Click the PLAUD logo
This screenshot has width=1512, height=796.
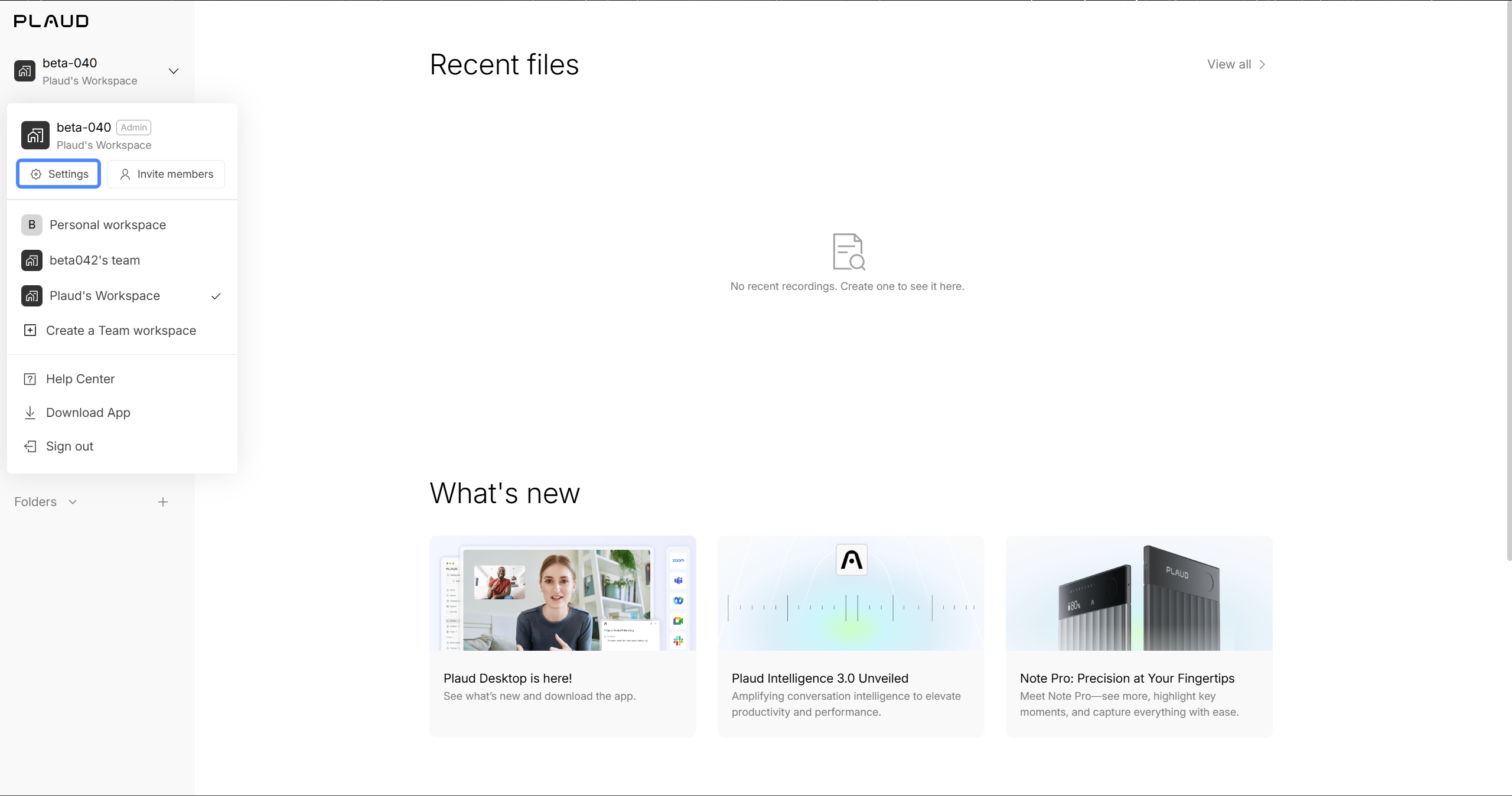(51, 21)
